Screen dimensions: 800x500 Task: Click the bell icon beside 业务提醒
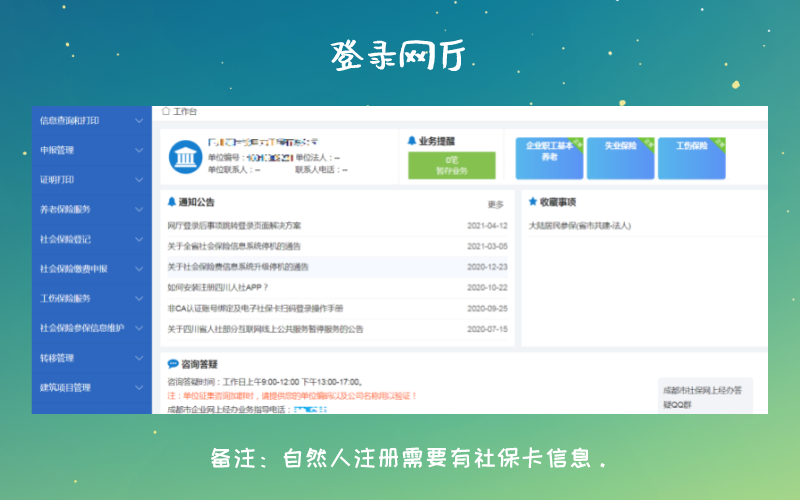click(x=412, y=141)
